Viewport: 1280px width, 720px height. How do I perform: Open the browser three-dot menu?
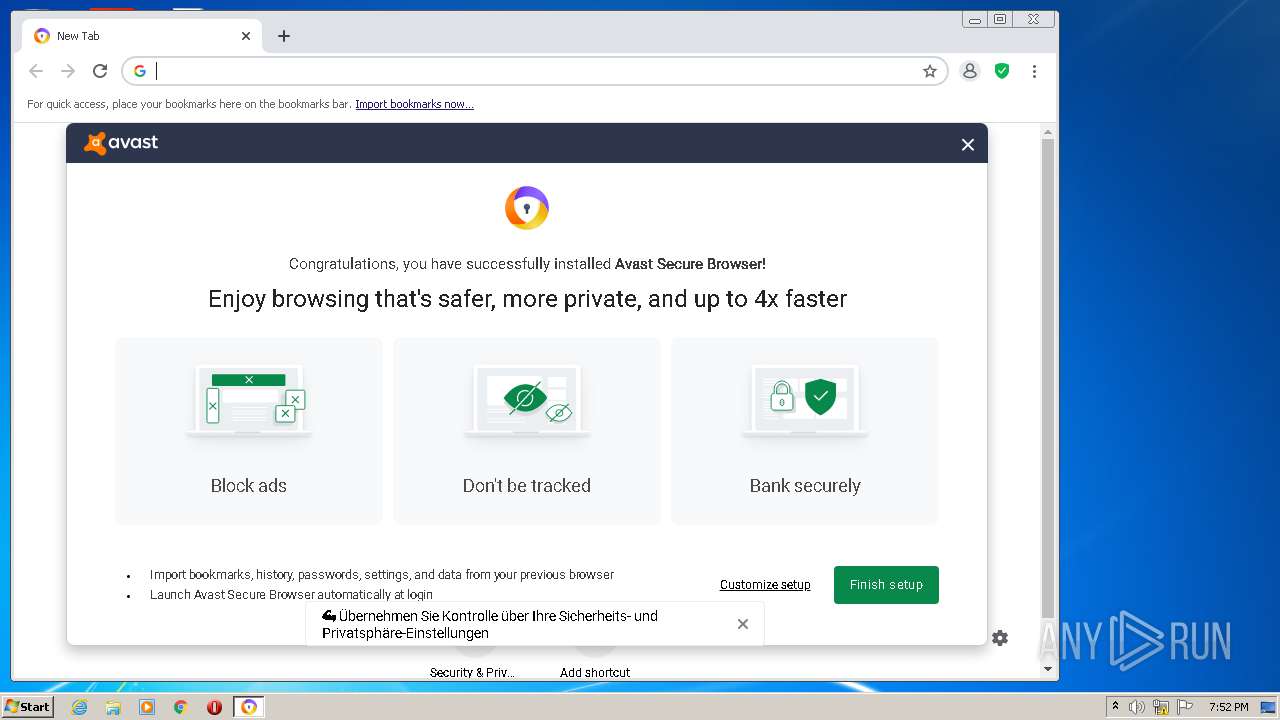[1034, 71]
